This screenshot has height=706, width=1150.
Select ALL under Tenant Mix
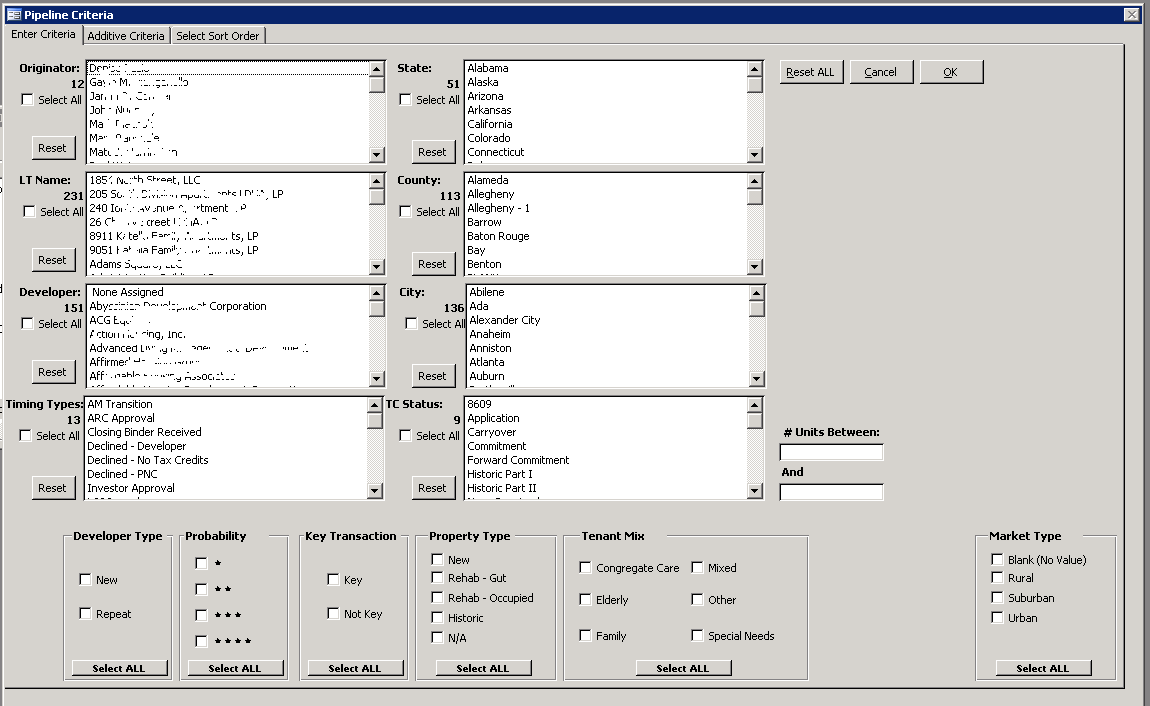(x=682, y=668)
